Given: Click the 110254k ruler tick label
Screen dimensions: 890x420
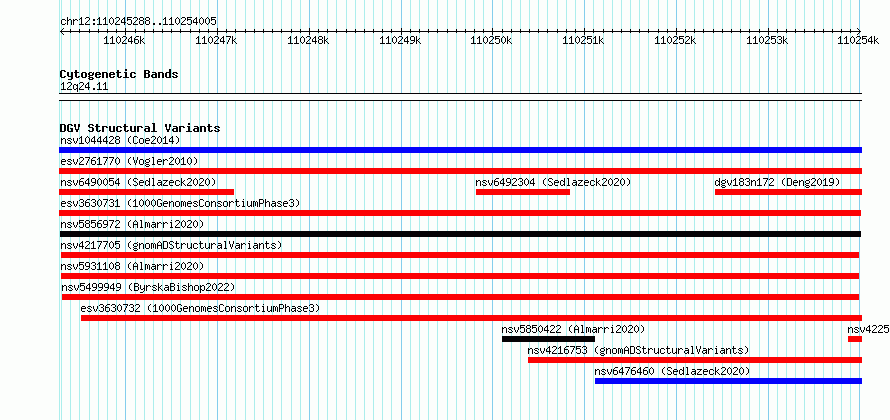Looking at the screenshot, I should point(858,41).
